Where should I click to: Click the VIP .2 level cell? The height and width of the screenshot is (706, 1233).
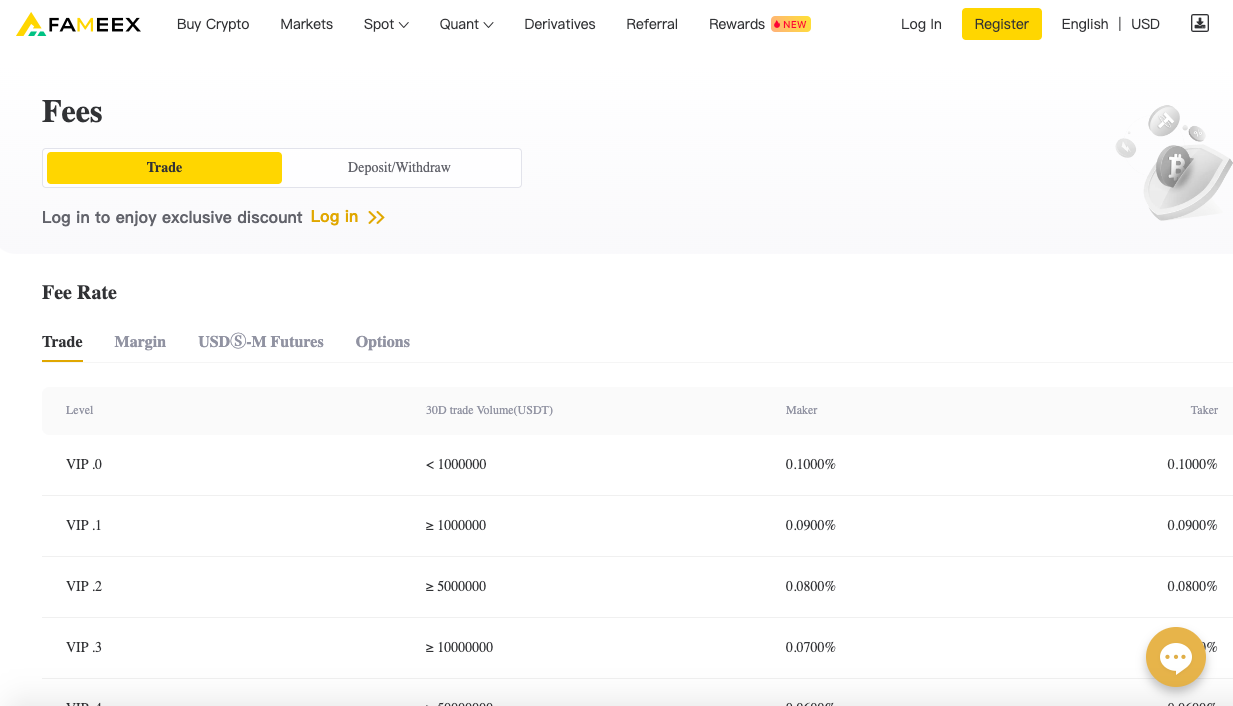click(x=84, y=587)
